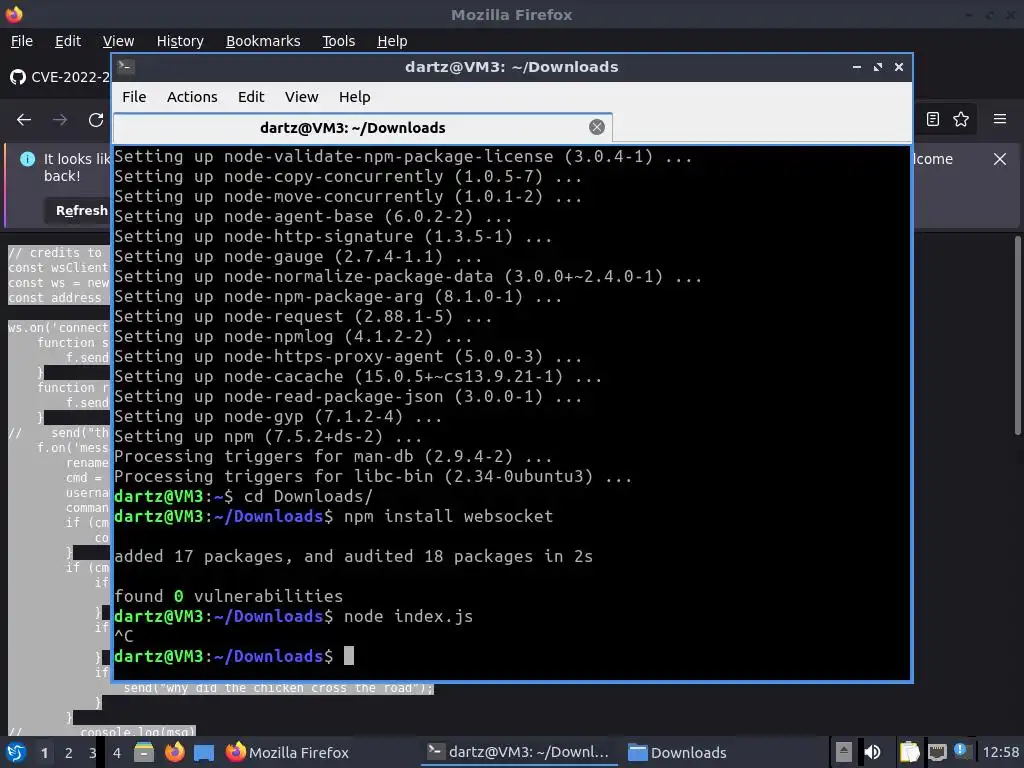Screen dimensions: 1024x768
Task: Click the terminal icon in the title bar
Action: (126, 67)
